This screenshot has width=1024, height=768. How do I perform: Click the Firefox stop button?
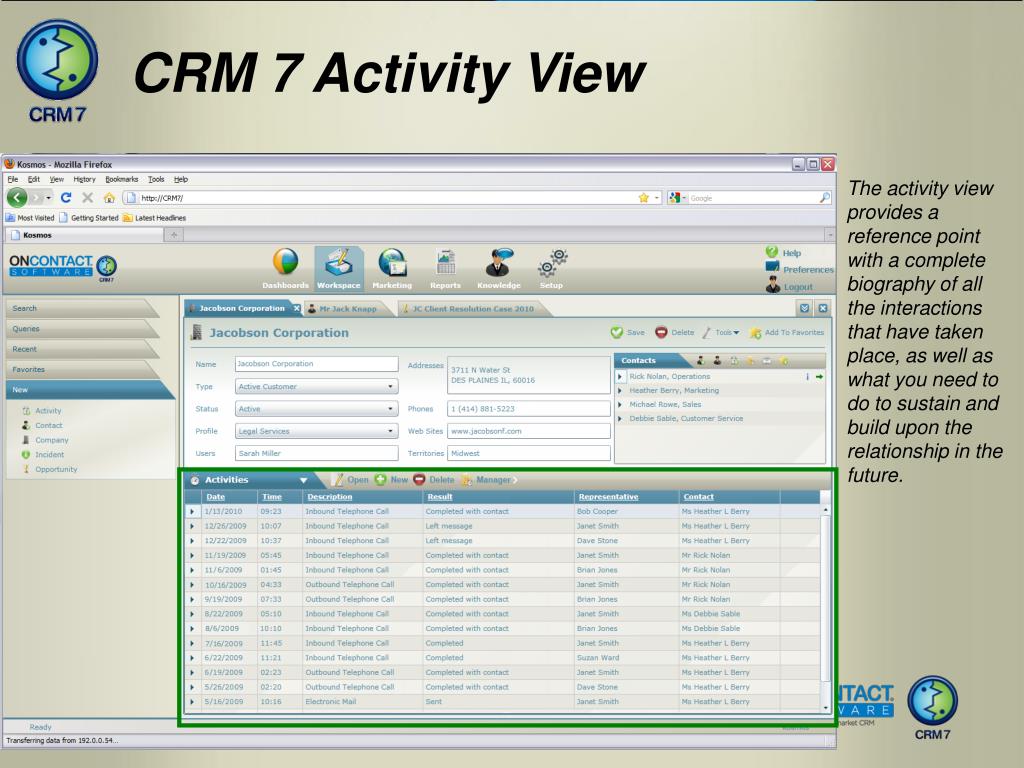point(88,197)
